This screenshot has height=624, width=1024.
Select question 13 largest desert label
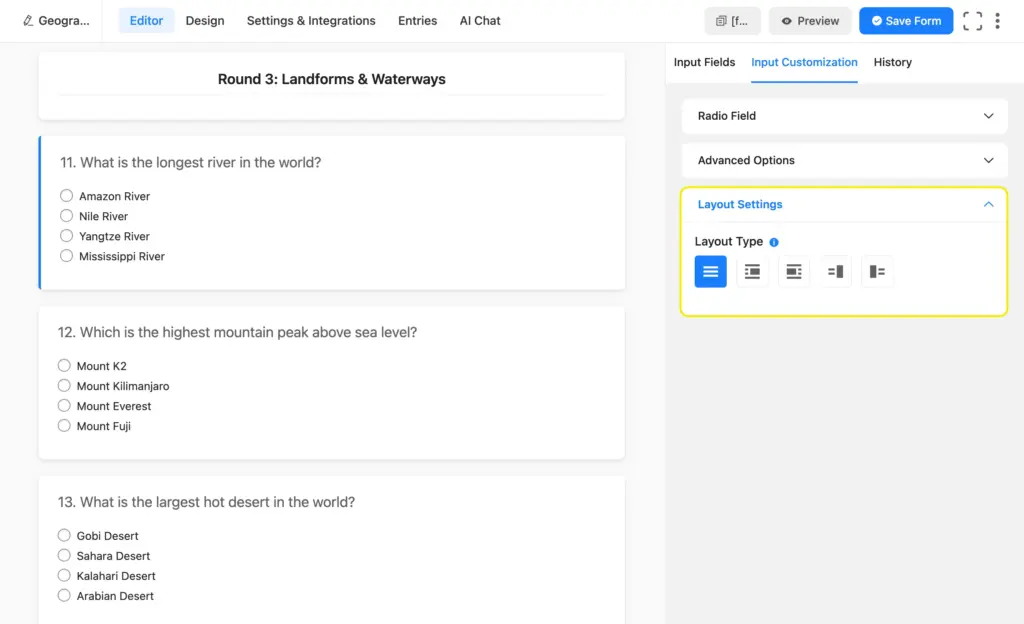[x=206, y=502]
